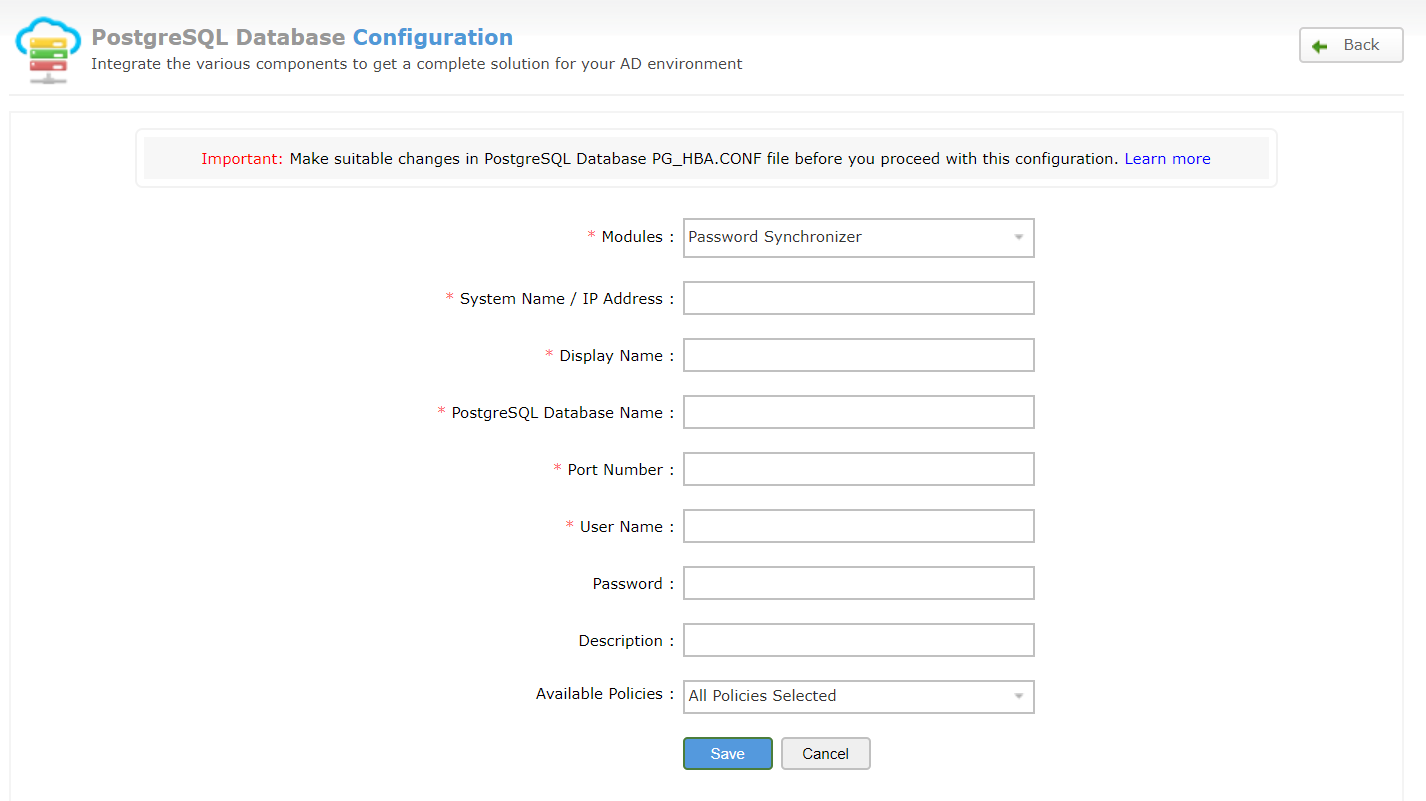Click the Available Policies dropdown arrow
This screenshot has width=1426, height=801.
pos(1019,696)
